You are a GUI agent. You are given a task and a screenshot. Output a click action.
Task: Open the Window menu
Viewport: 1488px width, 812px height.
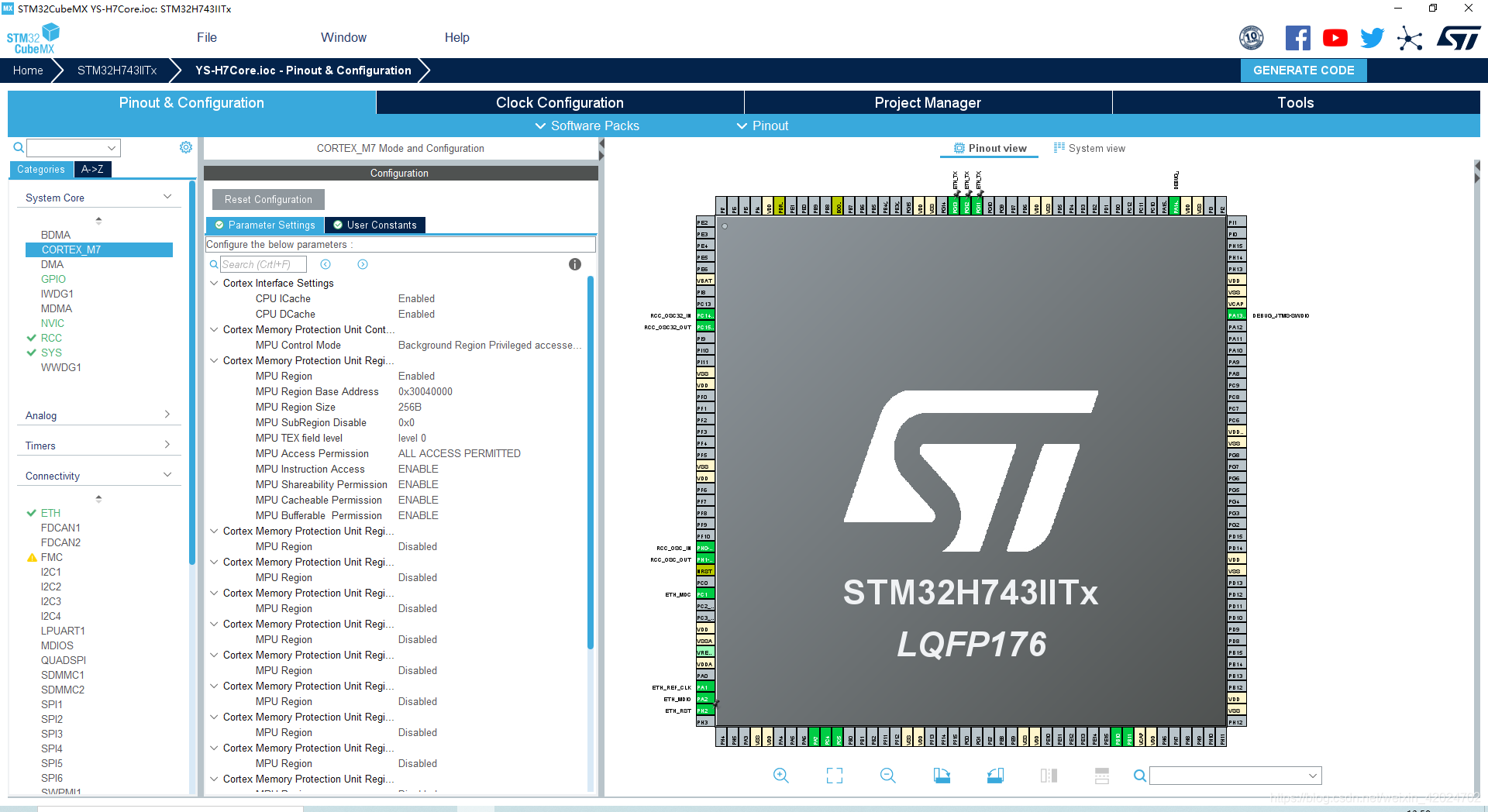(343, 37)
